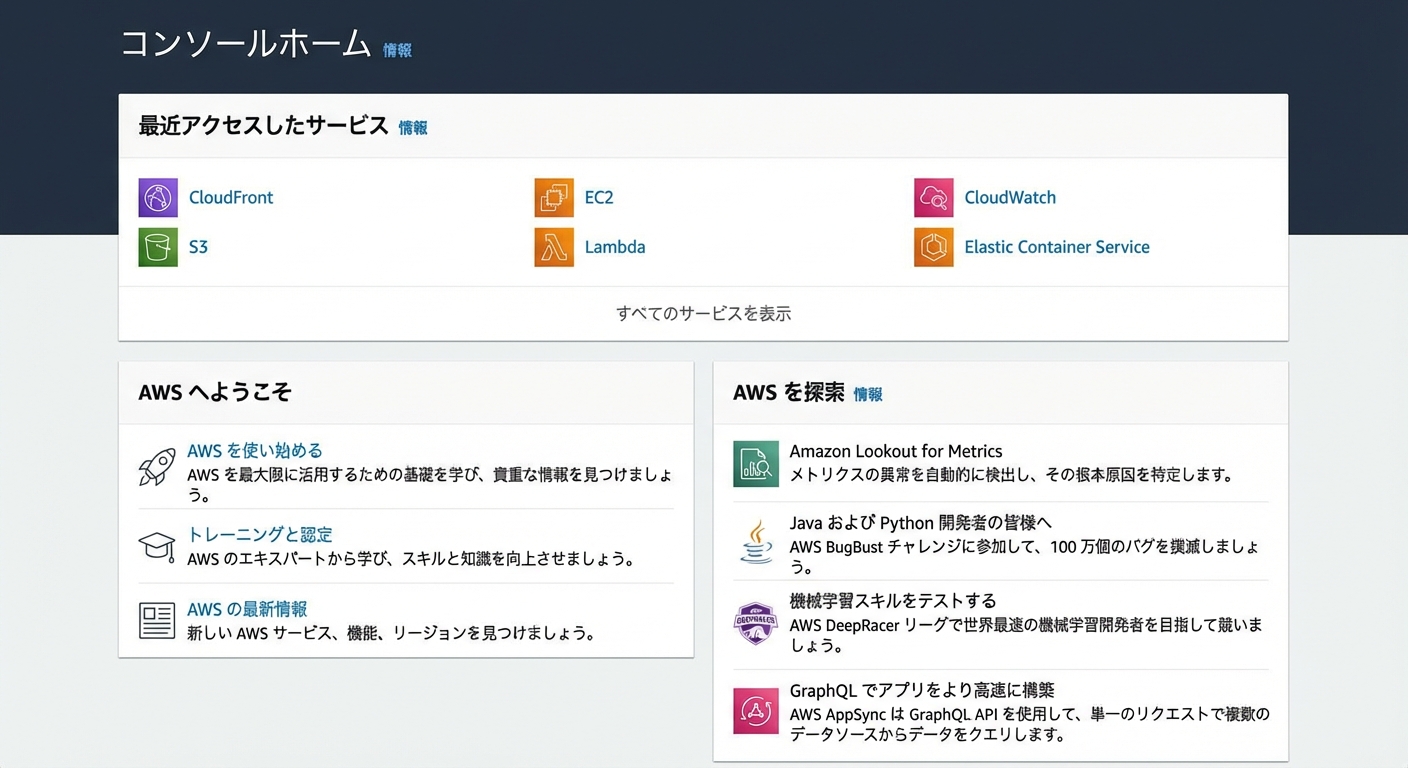This screenshot has width=1408, height=768.
Task: Click the メトリクスの異常を自動的に検出し description
Action: 1012,475
